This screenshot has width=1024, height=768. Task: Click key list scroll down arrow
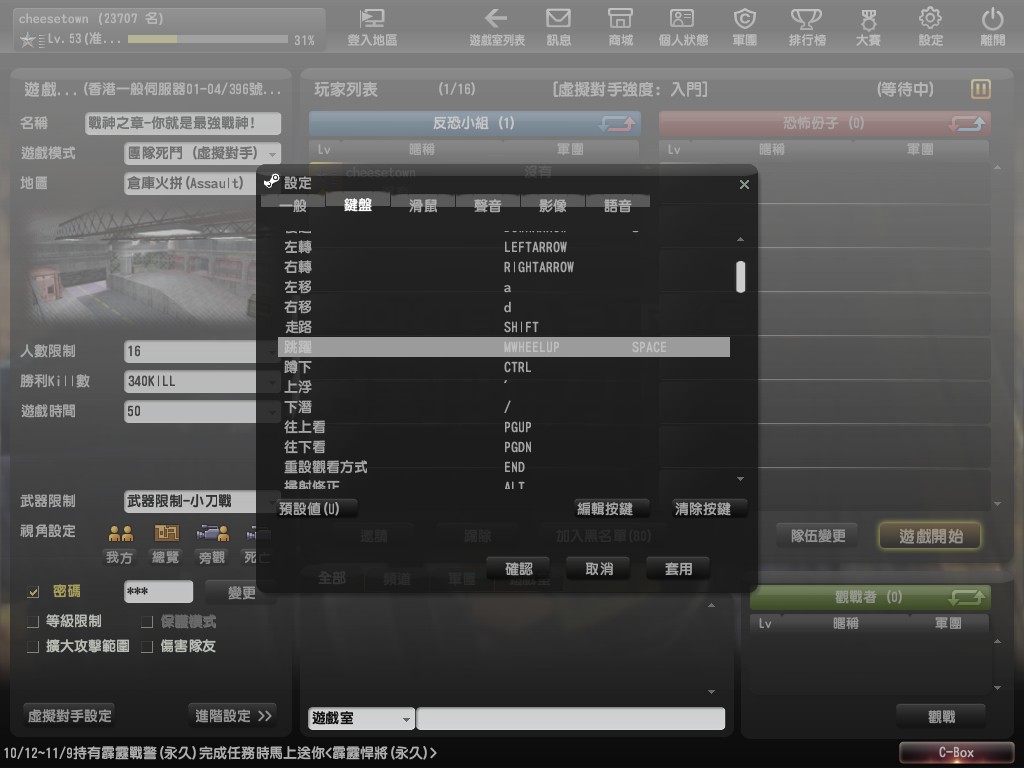click(740, 479)
